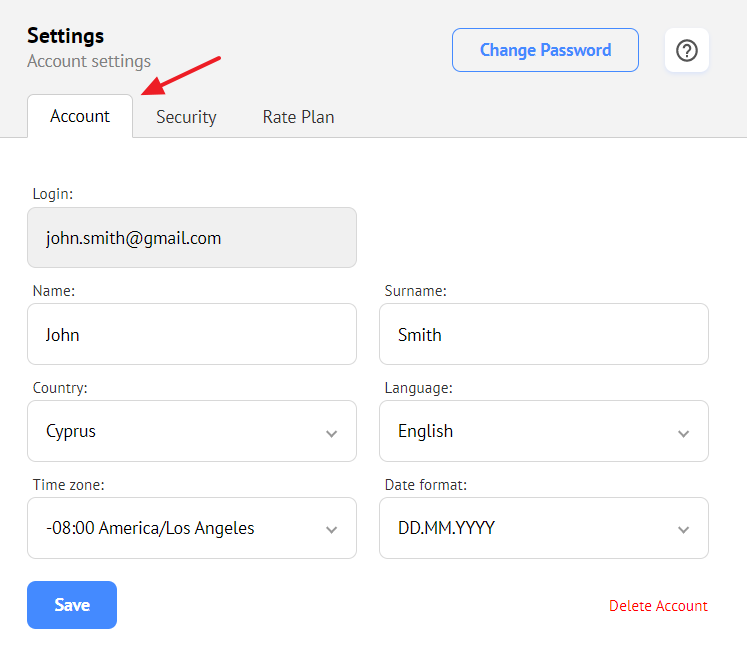Click the Account settings subtitle text
Screen dimensions: 747x657
click(x=89, y=61)
